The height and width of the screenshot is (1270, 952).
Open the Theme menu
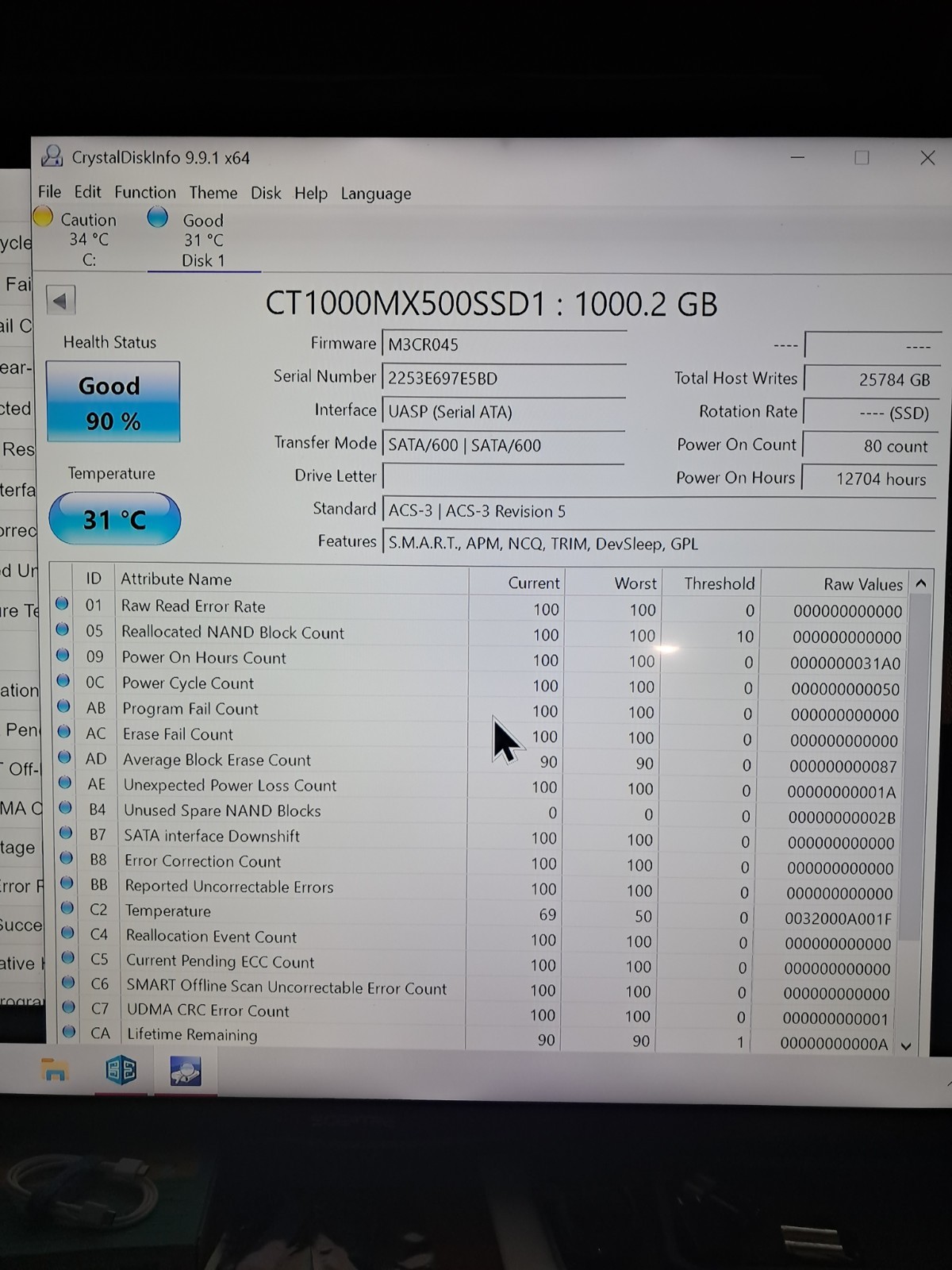click(213, 193)
